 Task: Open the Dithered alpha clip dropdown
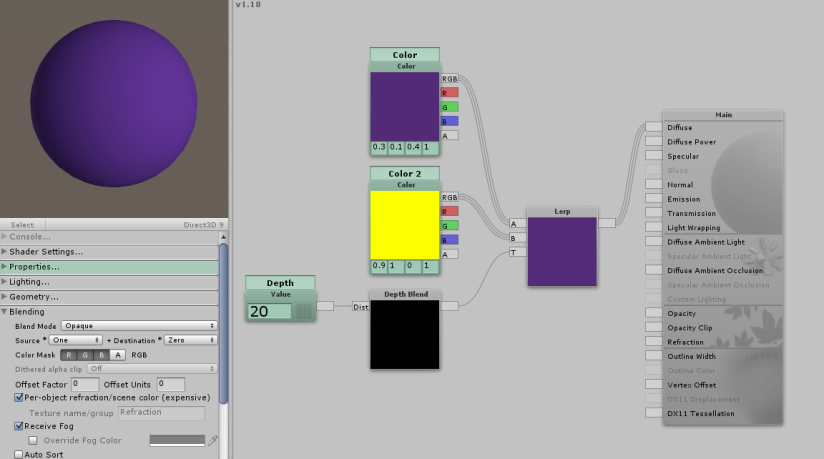pos(151,369)
